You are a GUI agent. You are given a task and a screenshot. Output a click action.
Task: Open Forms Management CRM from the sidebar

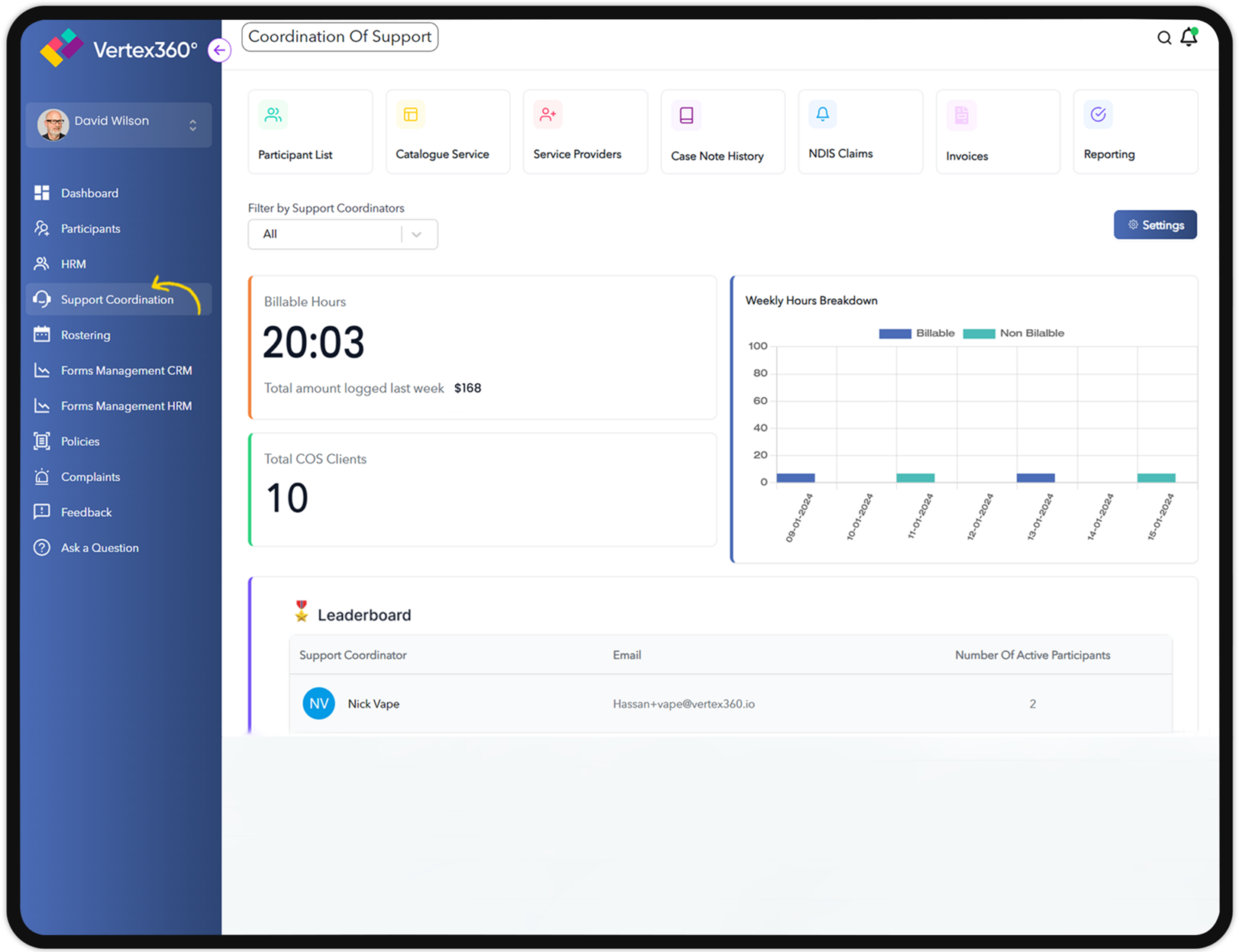click(x=126, y=370)
